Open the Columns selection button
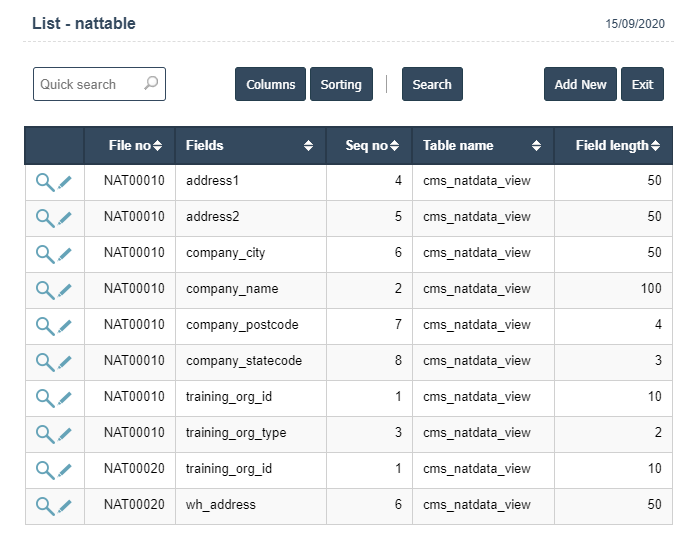 [x=270, y=85]
